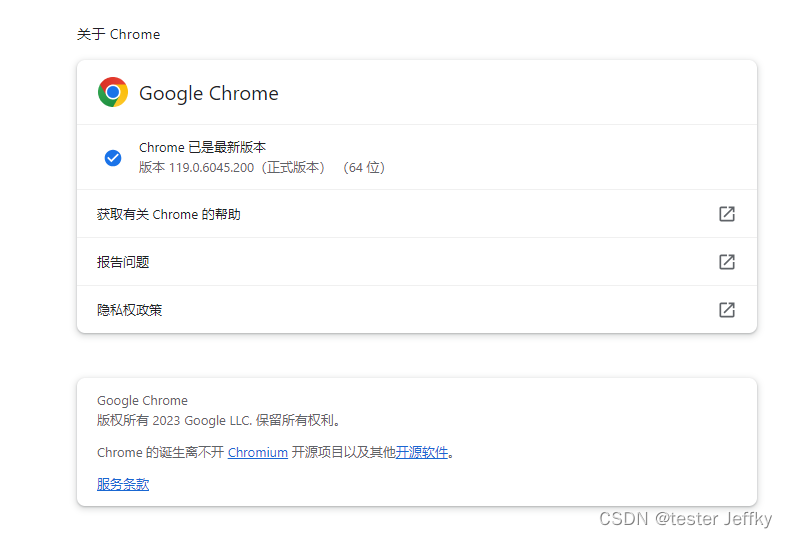Screen dimensions: 788x538
Task: Select the 报告问题 row
Action: pos(417,262)
